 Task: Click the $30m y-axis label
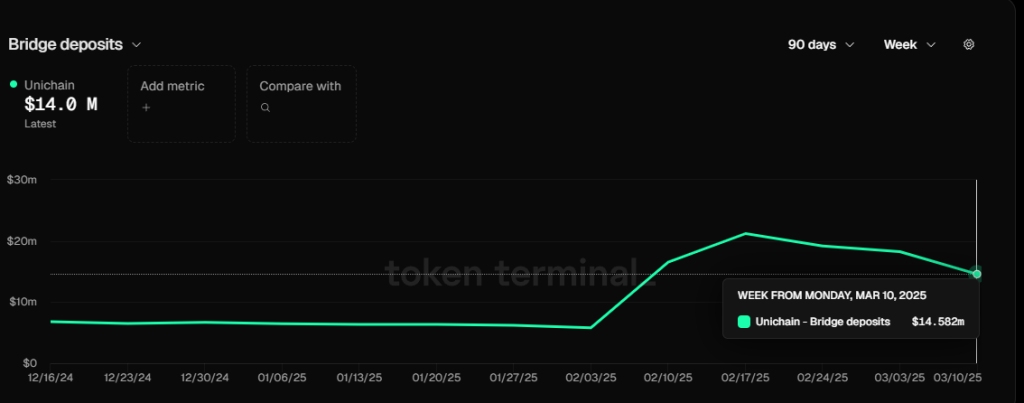click(x=21, y=180)
